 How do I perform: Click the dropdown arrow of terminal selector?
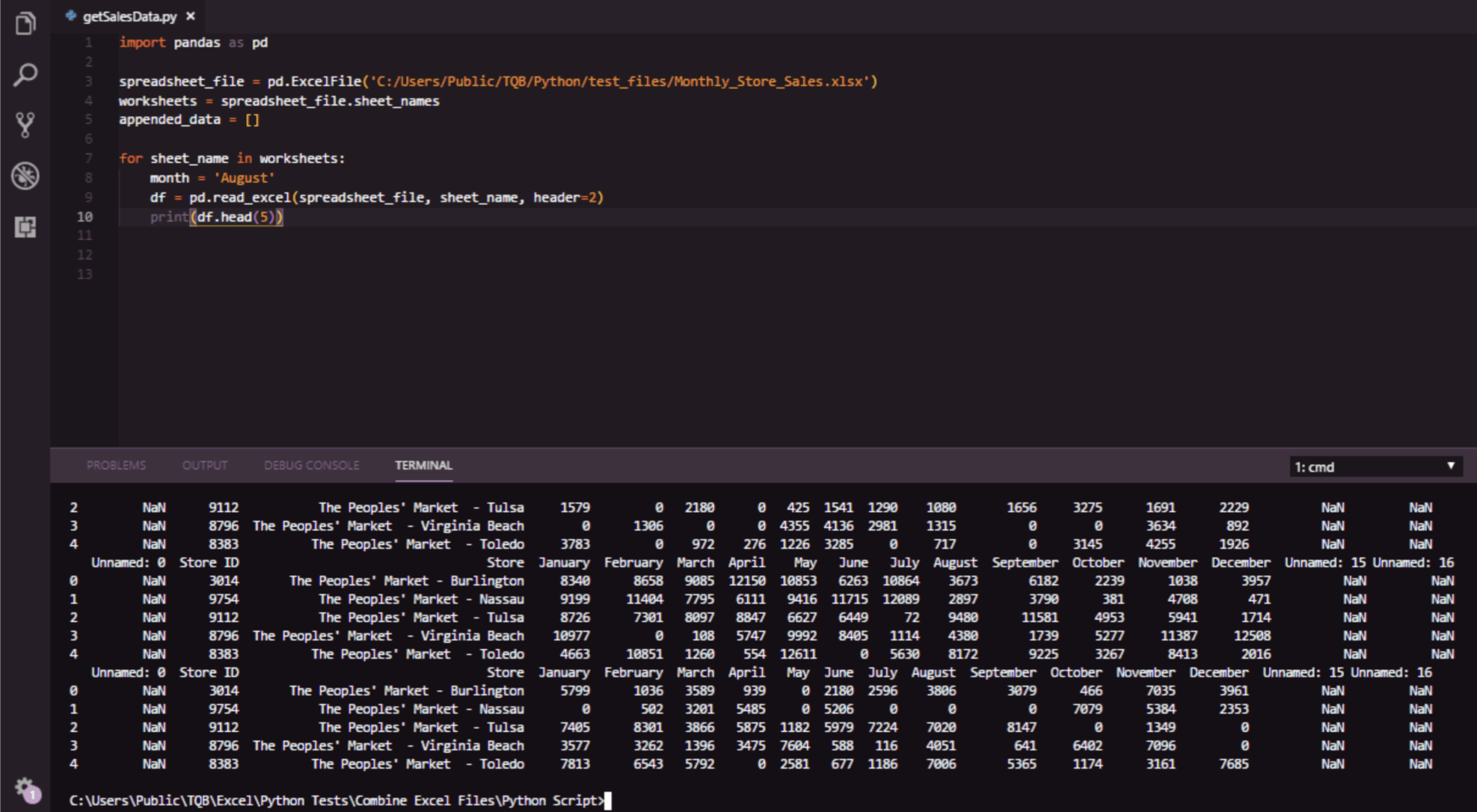point(1450,466)
